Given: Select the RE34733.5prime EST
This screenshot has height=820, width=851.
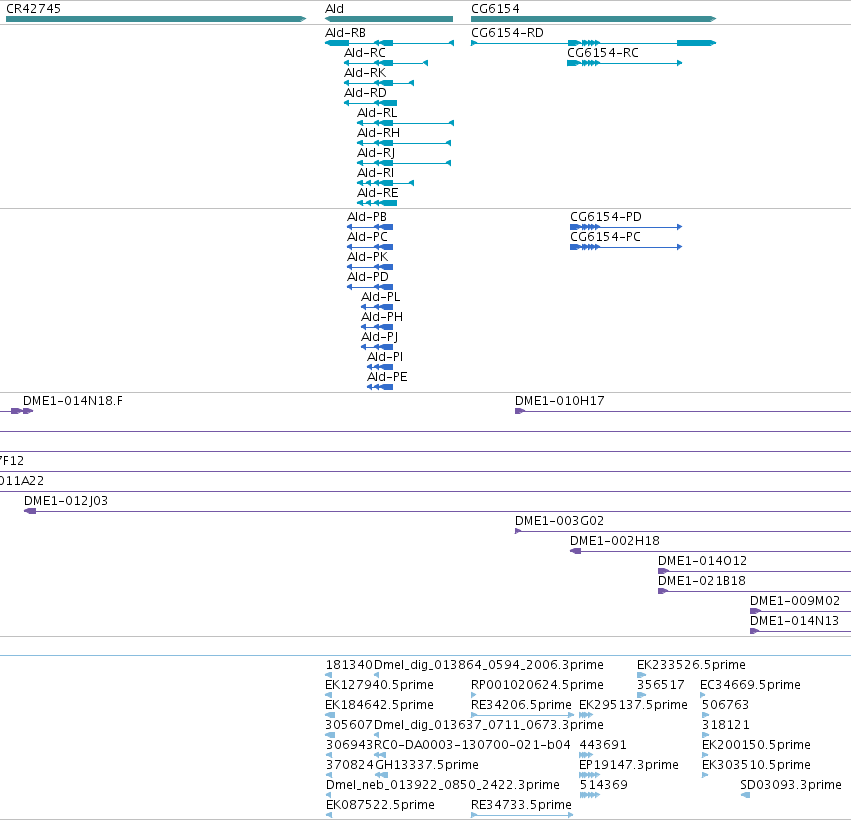Looking at the screenshot, I should click(x=522, y=815).
